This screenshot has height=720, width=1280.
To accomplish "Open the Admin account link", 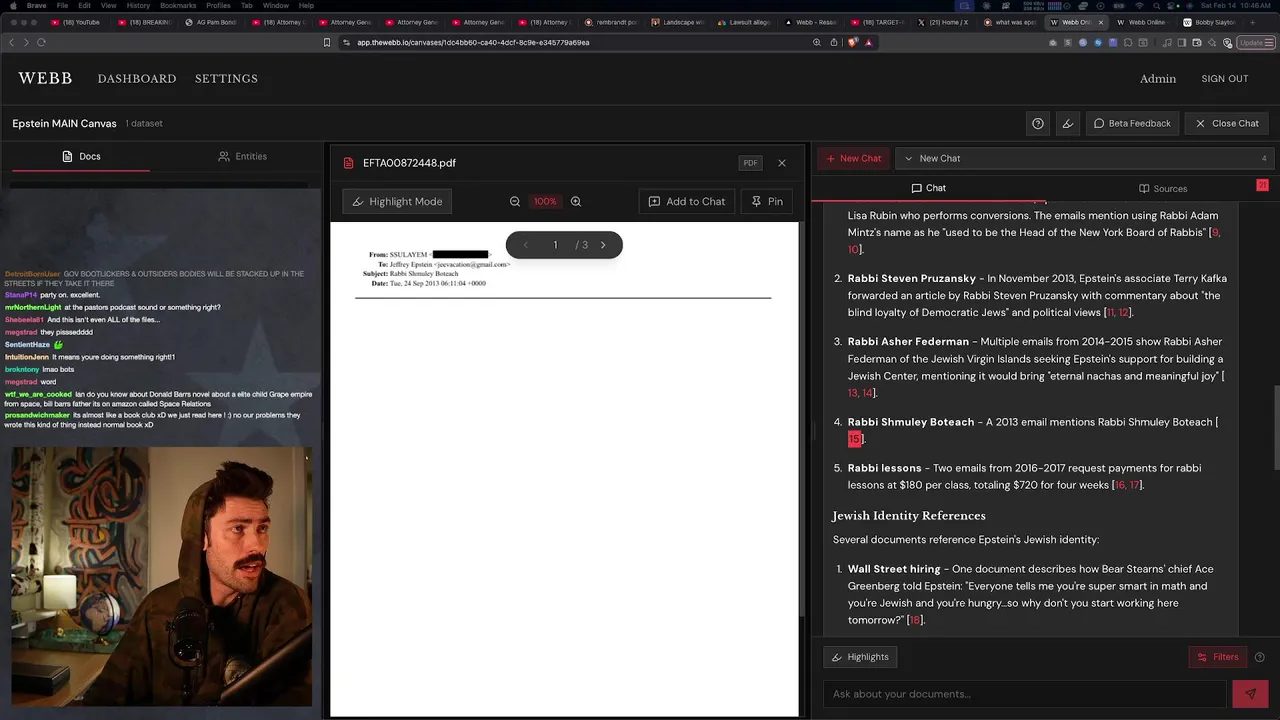I will [x=1158, y=79].
